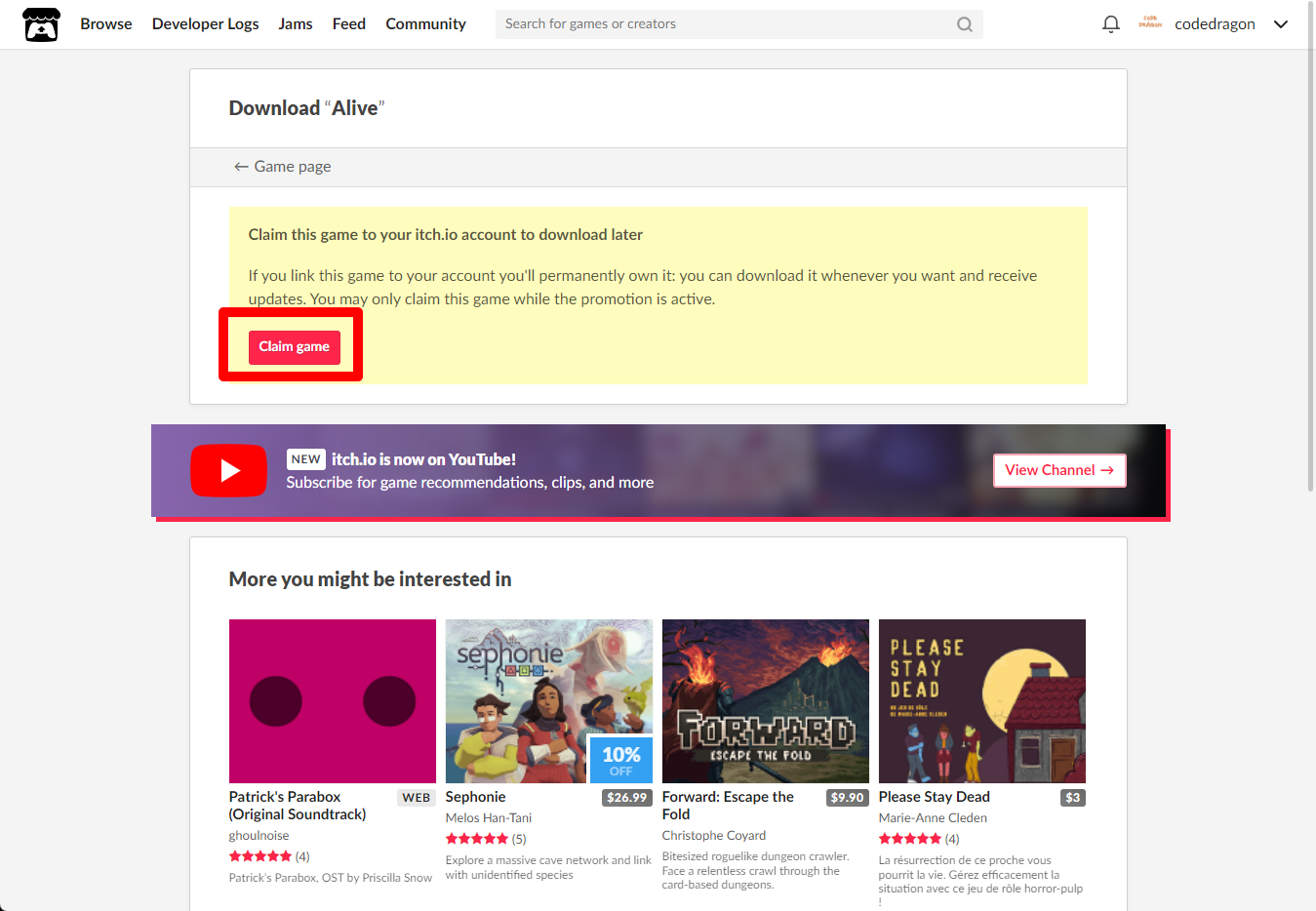The image size is (1316, 911).
Task: Open Melos Han-Tani creator page
Action: [489, 818]
